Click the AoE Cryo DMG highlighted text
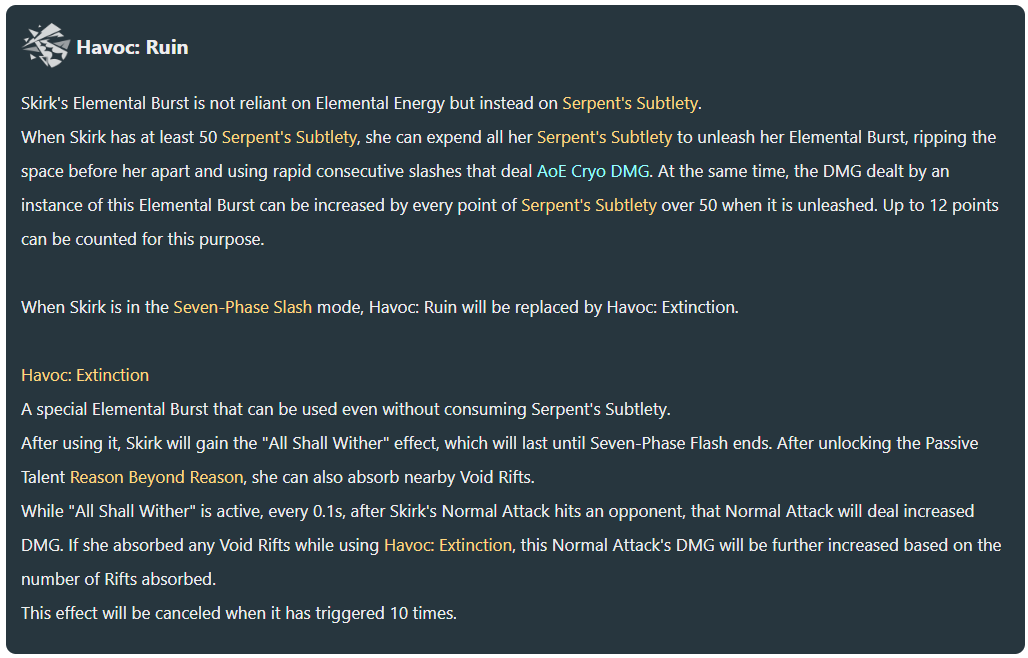 click(593, 172)
